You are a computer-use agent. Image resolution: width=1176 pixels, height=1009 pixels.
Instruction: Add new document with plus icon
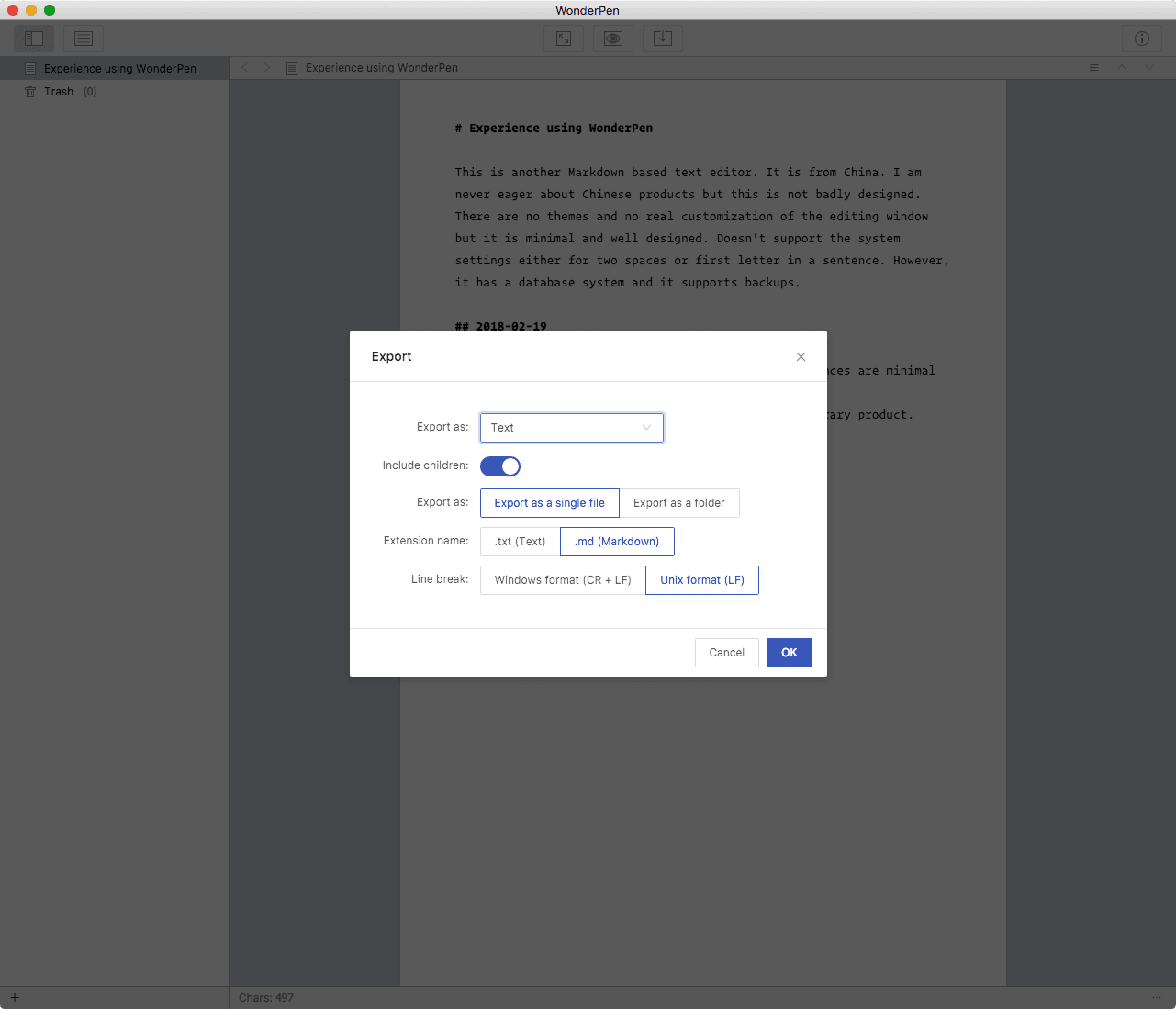click(15, 998)
